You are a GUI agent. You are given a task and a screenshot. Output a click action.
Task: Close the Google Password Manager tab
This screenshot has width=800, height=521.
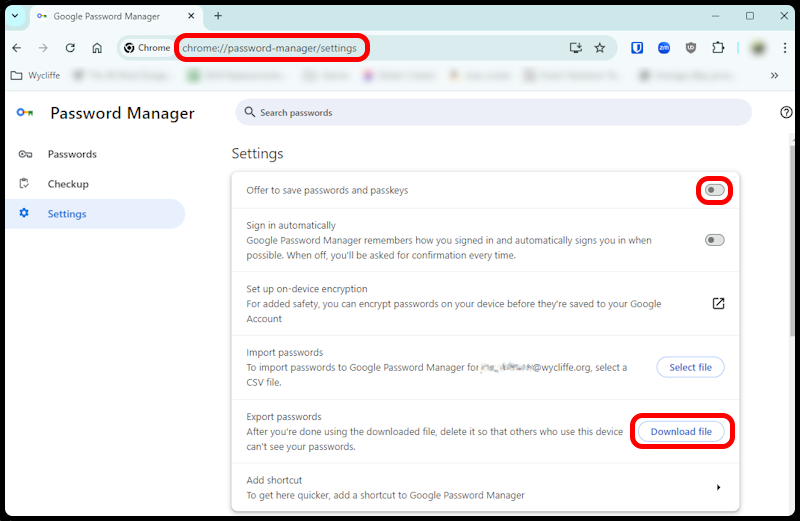coord(191,16)
